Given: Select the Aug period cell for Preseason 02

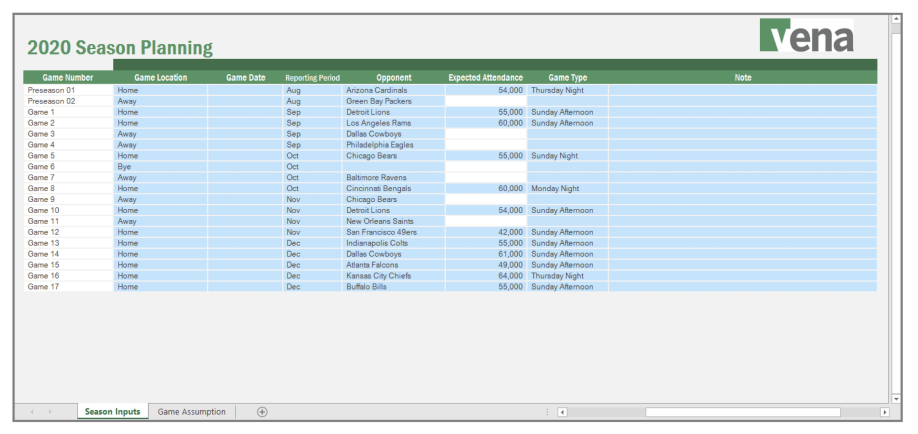Looking at the screenshot, I should point(312,101).
